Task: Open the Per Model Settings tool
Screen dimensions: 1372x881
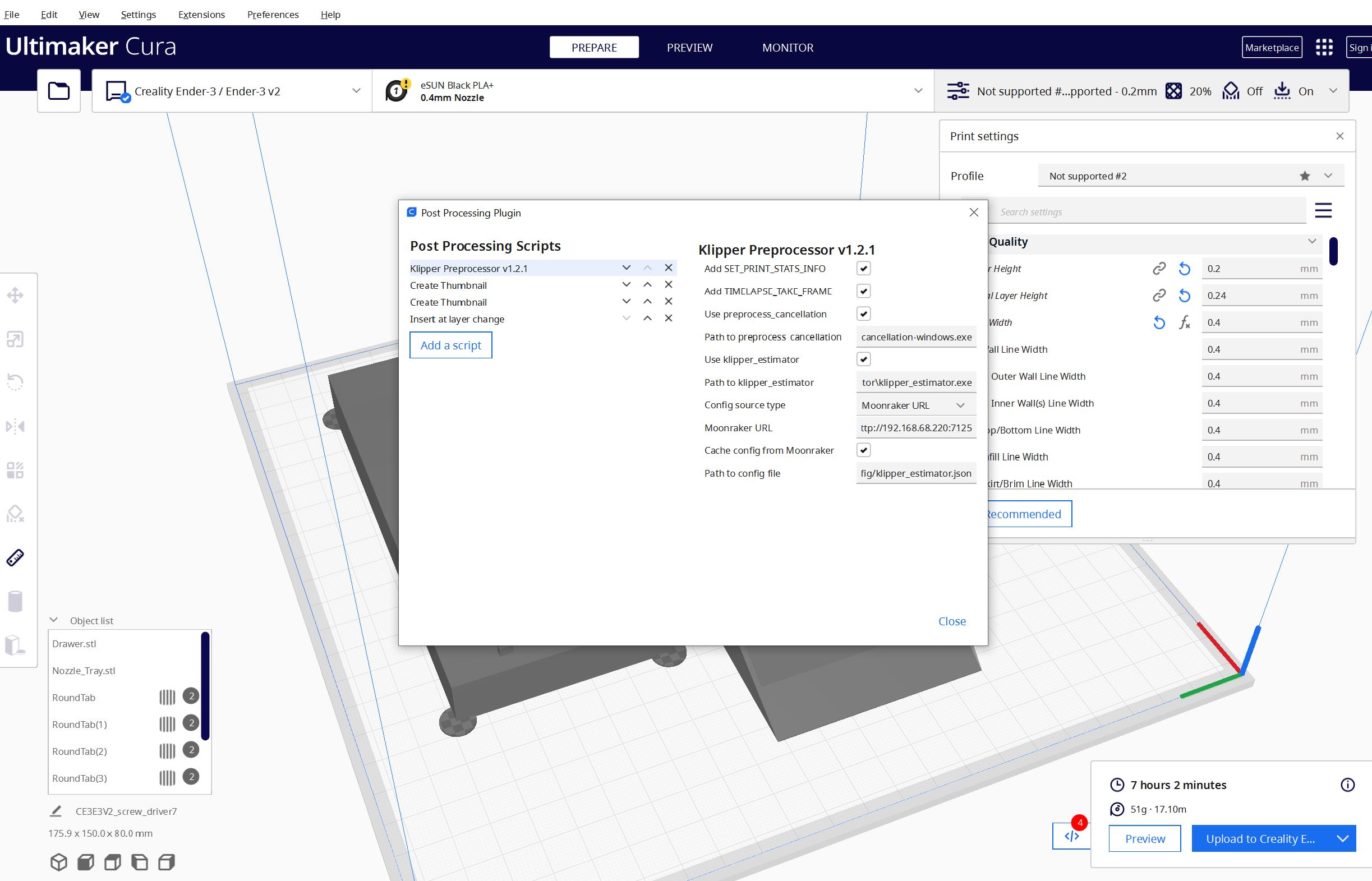Action: [x=16, y=471]
